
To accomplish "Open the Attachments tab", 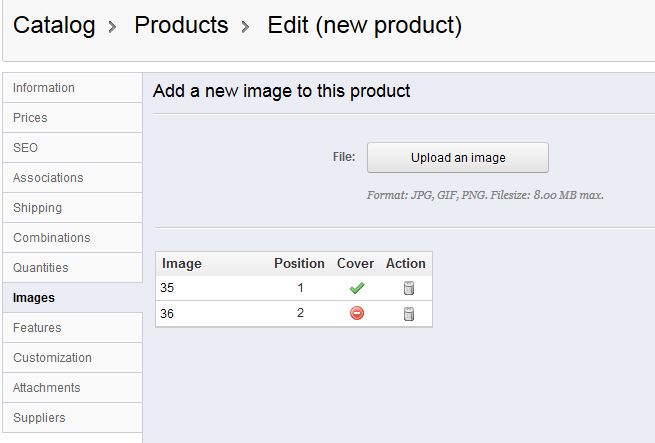I will pos(47,388).
